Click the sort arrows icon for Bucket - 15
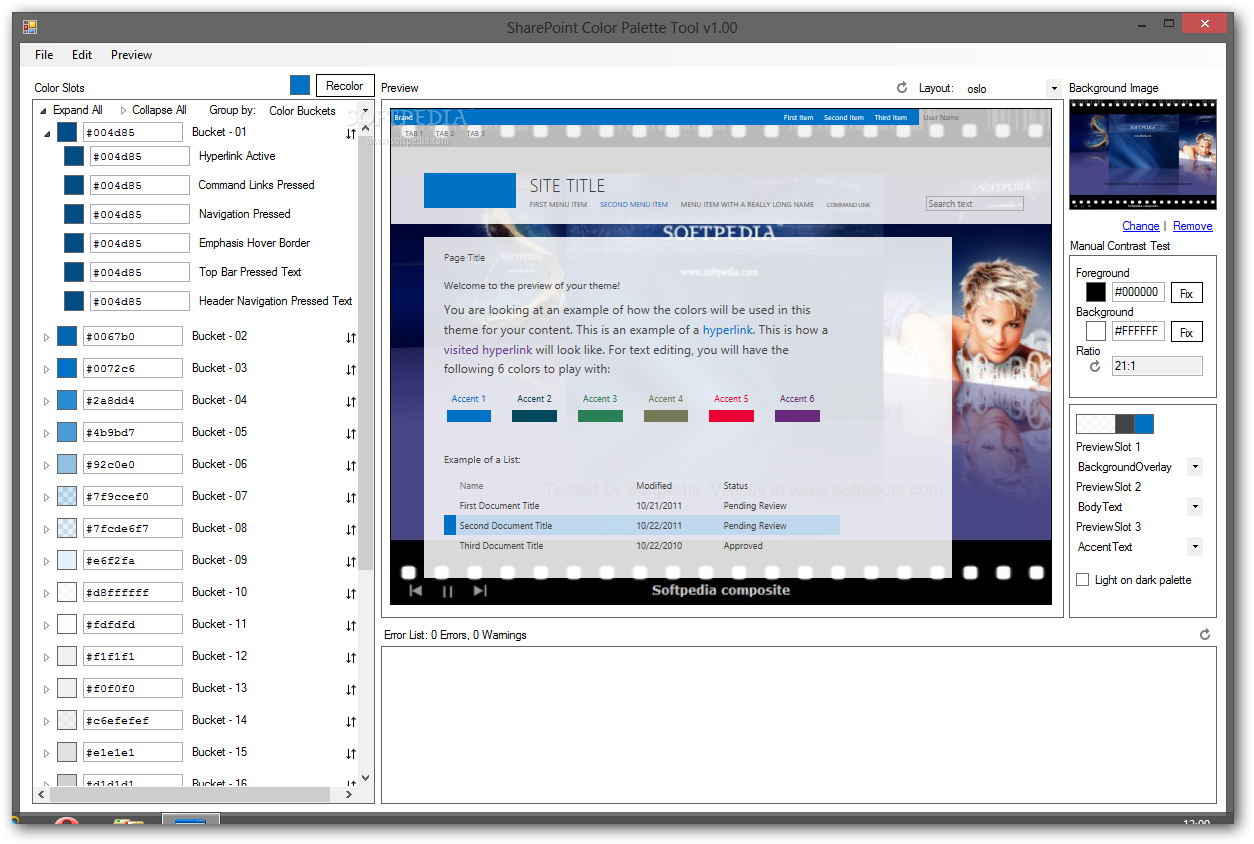1254x844 pixels. click(351, 754)
